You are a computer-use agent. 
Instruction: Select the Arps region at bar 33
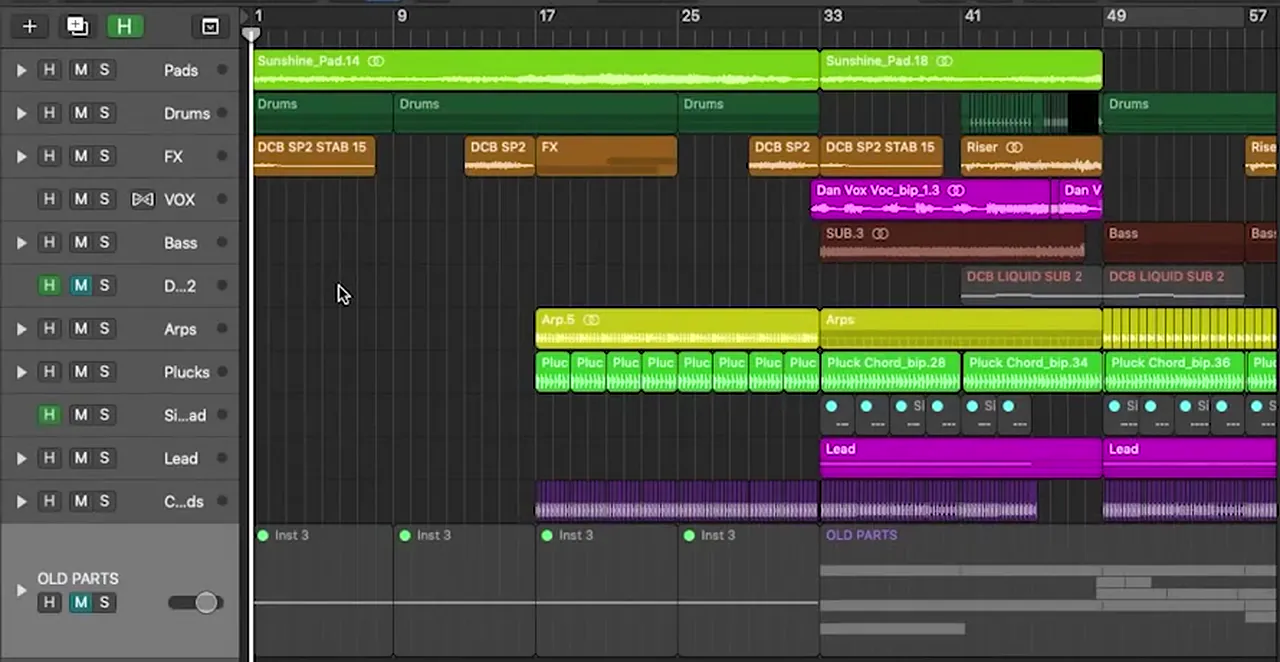click(961, 328)
